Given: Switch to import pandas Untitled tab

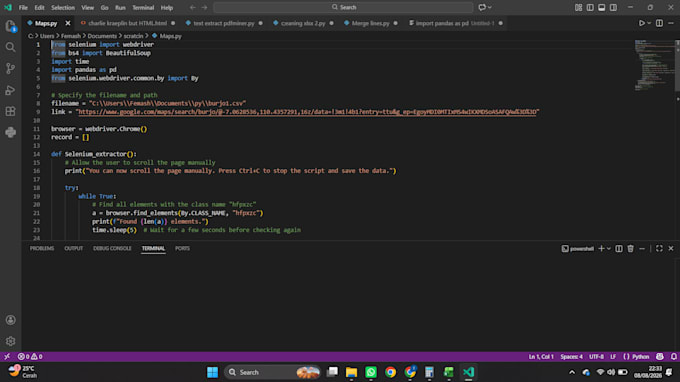Looking at the screenshot, I should (x=454, y=23).
